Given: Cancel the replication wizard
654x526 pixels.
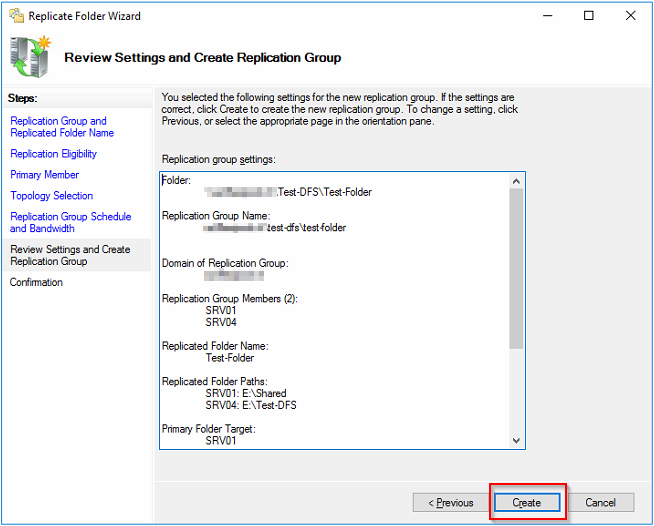Looking at the screenshot, I should click(600, 502).
